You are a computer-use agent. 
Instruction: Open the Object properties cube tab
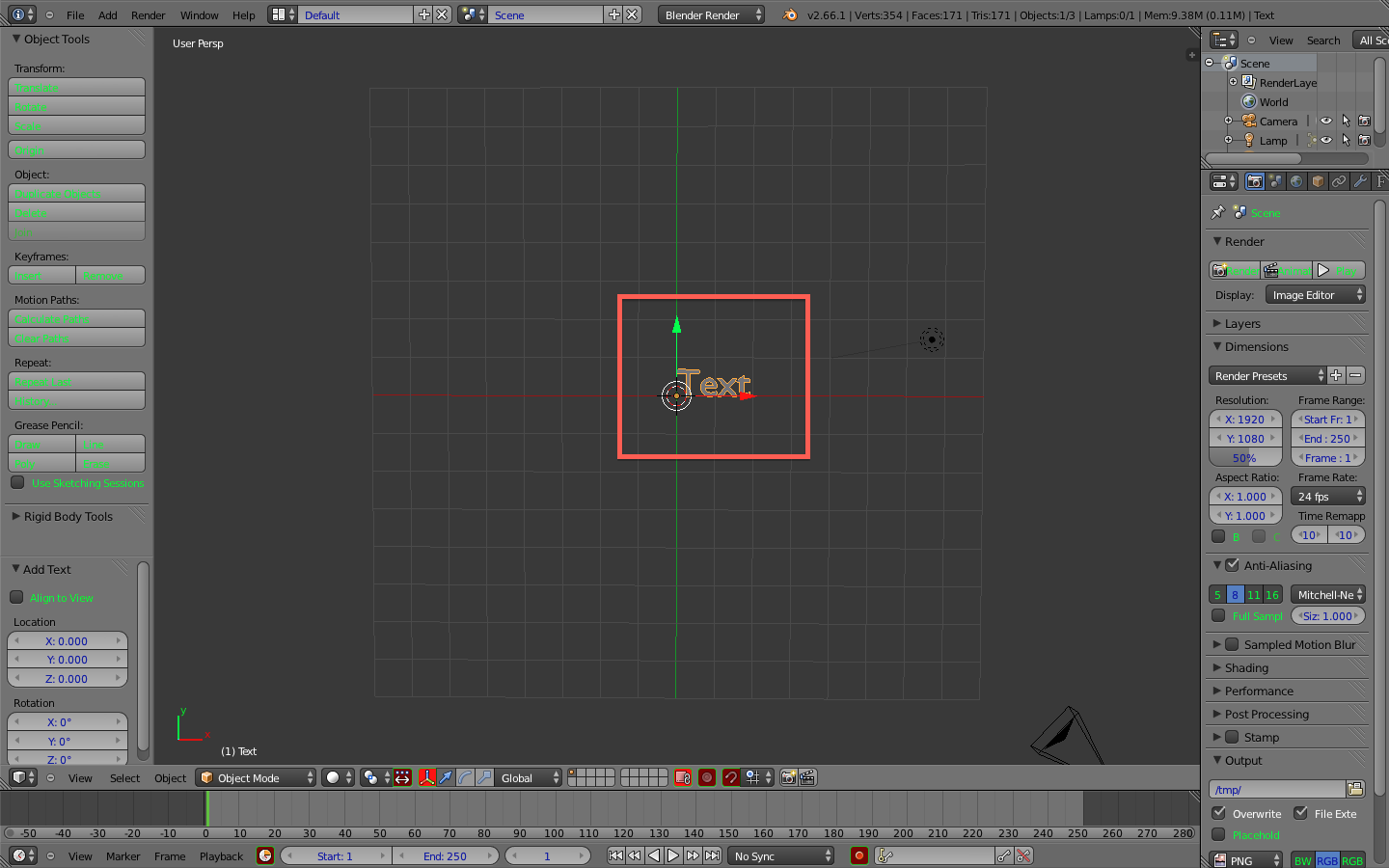coord(1318,181)
